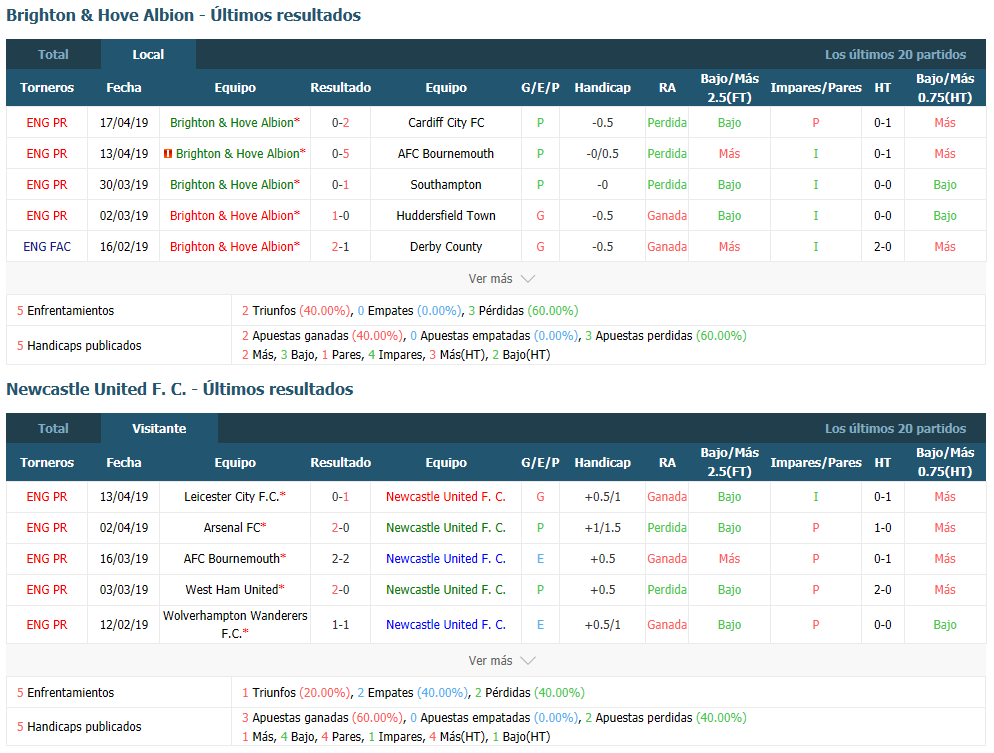Click the Torneros column header in Newcastle table

(47, 463)
